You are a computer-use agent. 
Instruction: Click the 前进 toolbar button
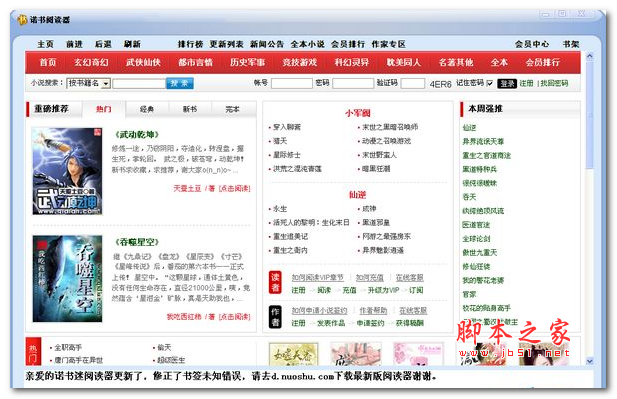[74, 44]
